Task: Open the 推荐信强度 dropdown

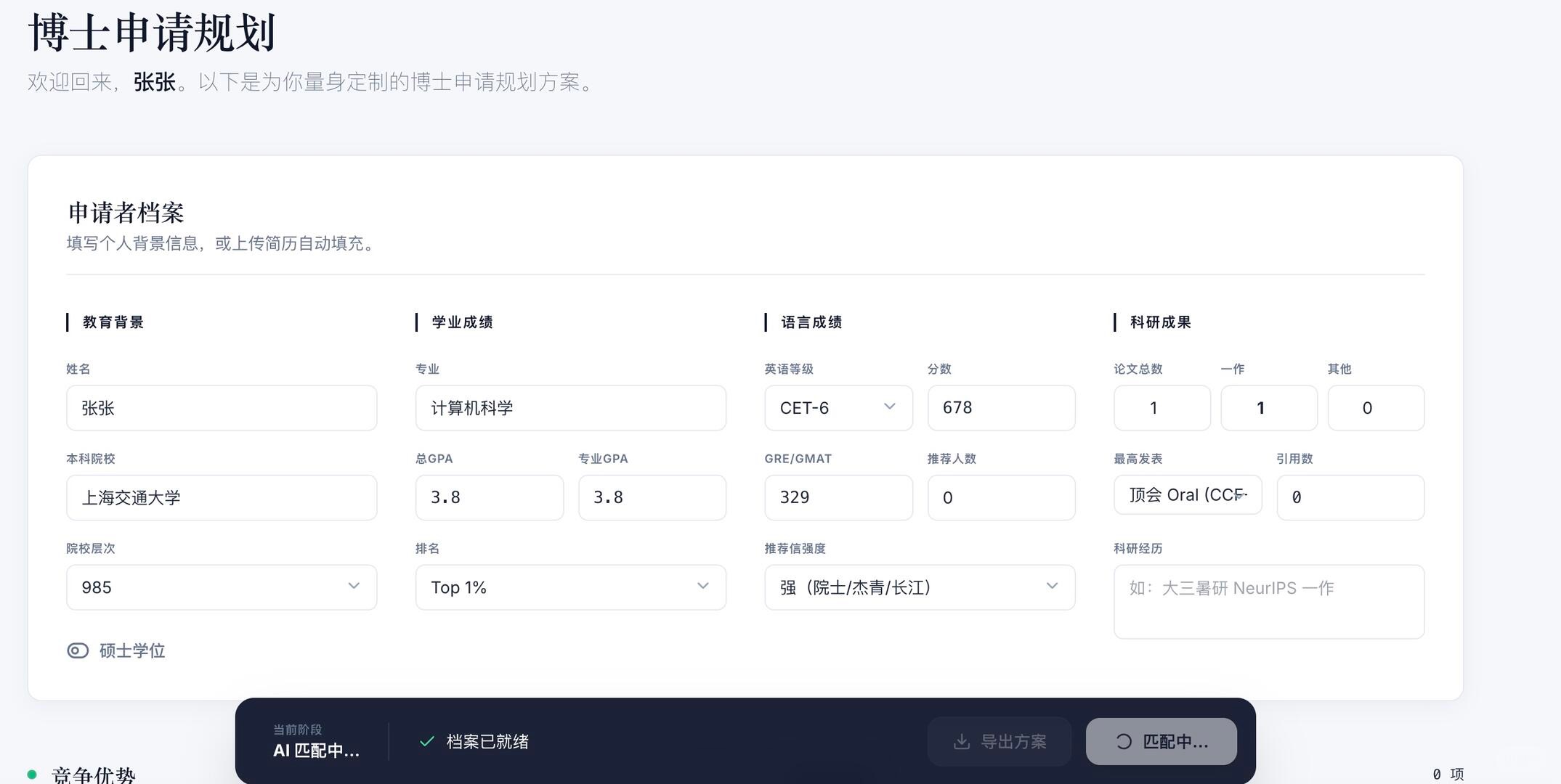Action: click(919, 587)
